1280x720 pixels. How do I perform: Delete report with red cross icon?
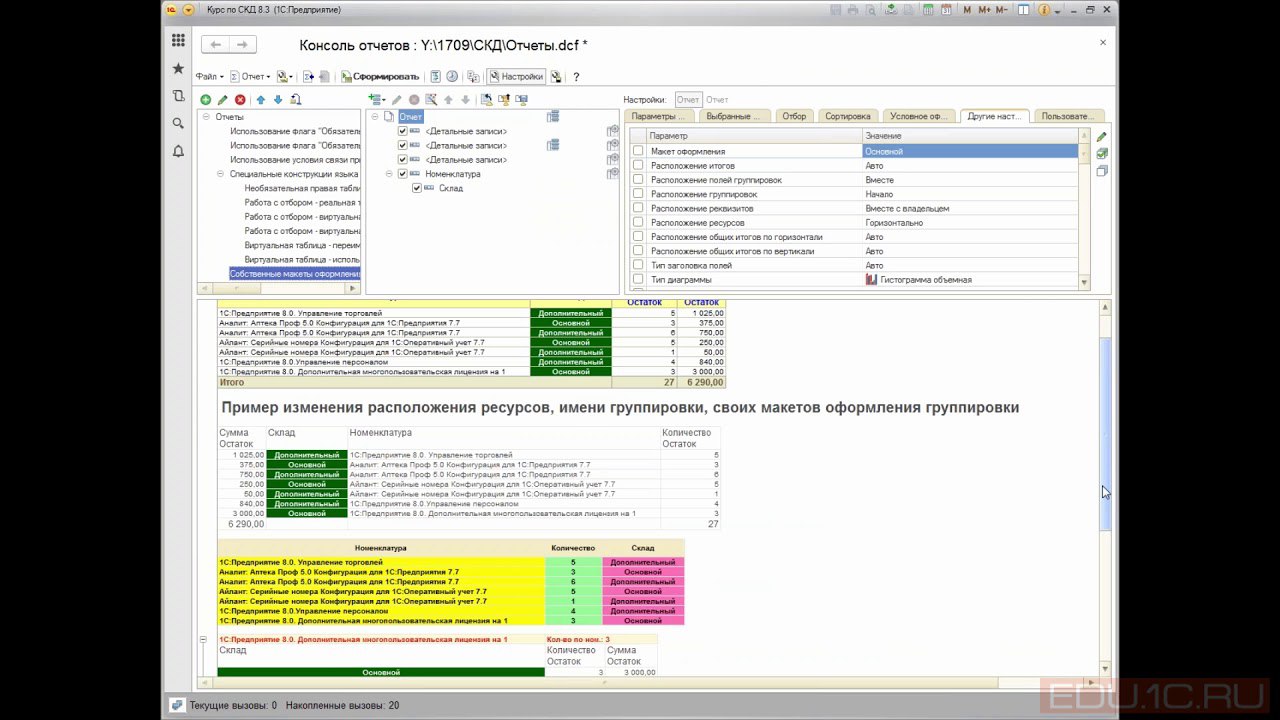tap(240, 100)
